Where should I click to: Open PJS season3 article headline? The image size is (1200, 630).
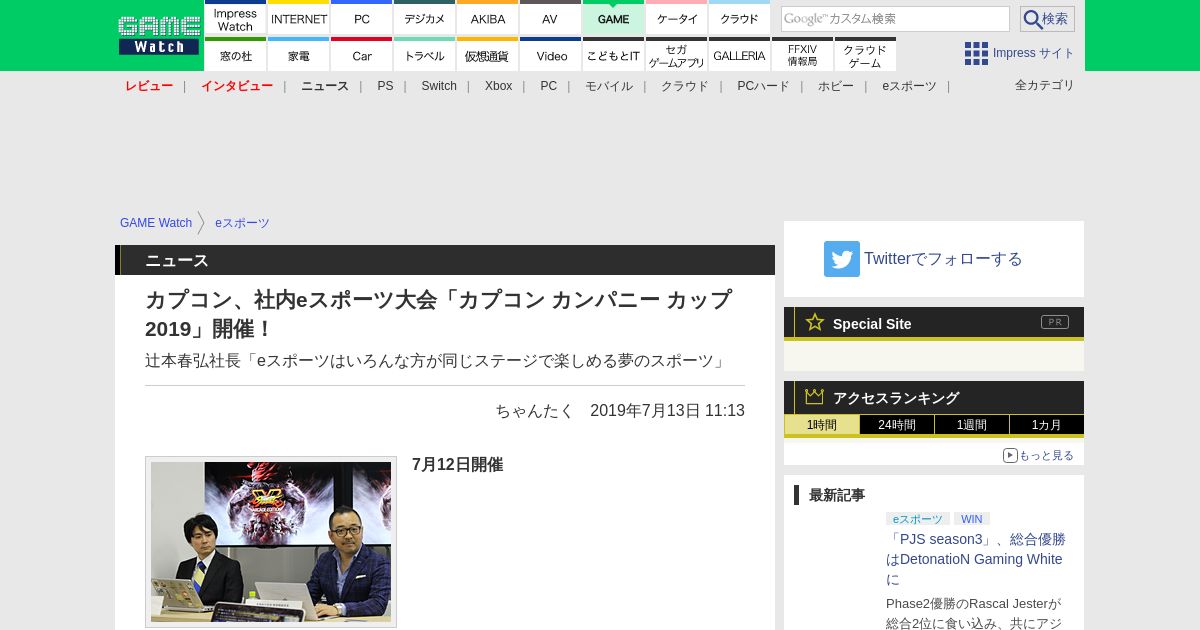pyautogui.click(x=976, y=559)
